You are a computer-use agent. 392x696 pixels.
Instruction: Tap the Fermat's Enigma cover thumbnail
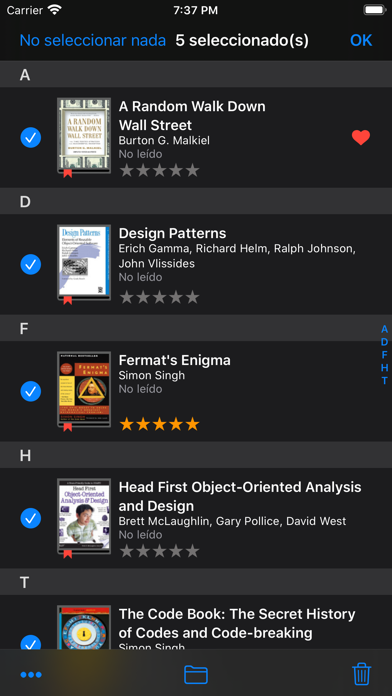pos(84,389)
